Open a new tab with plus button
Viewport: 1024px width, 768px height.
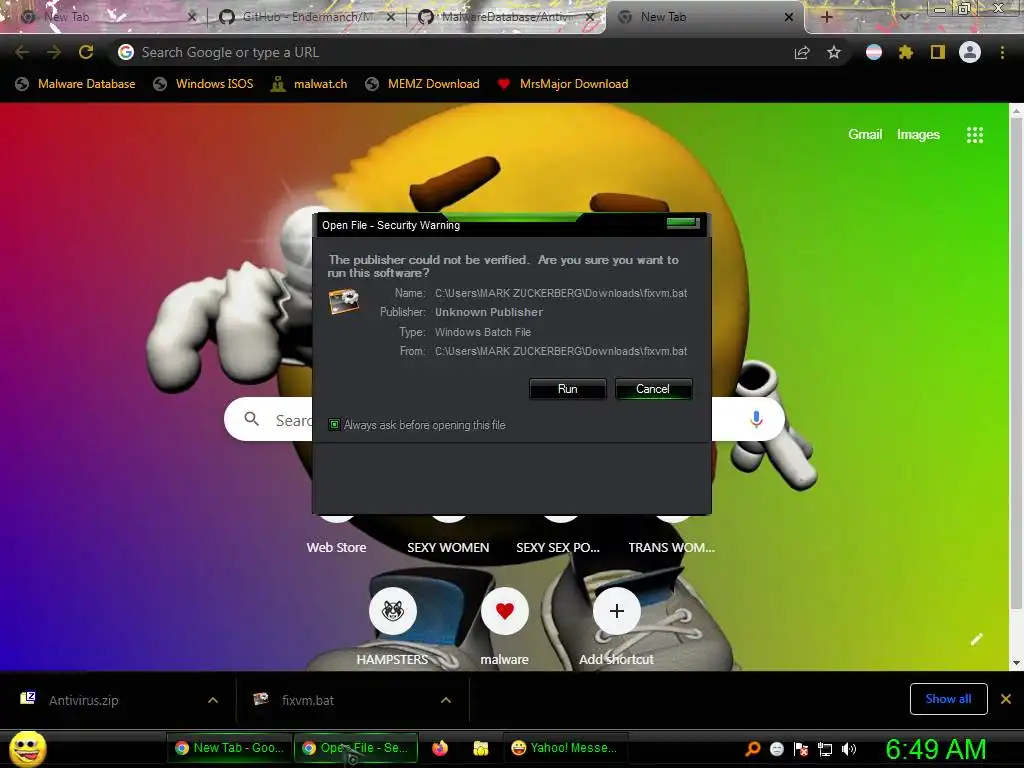pos(826,17)
